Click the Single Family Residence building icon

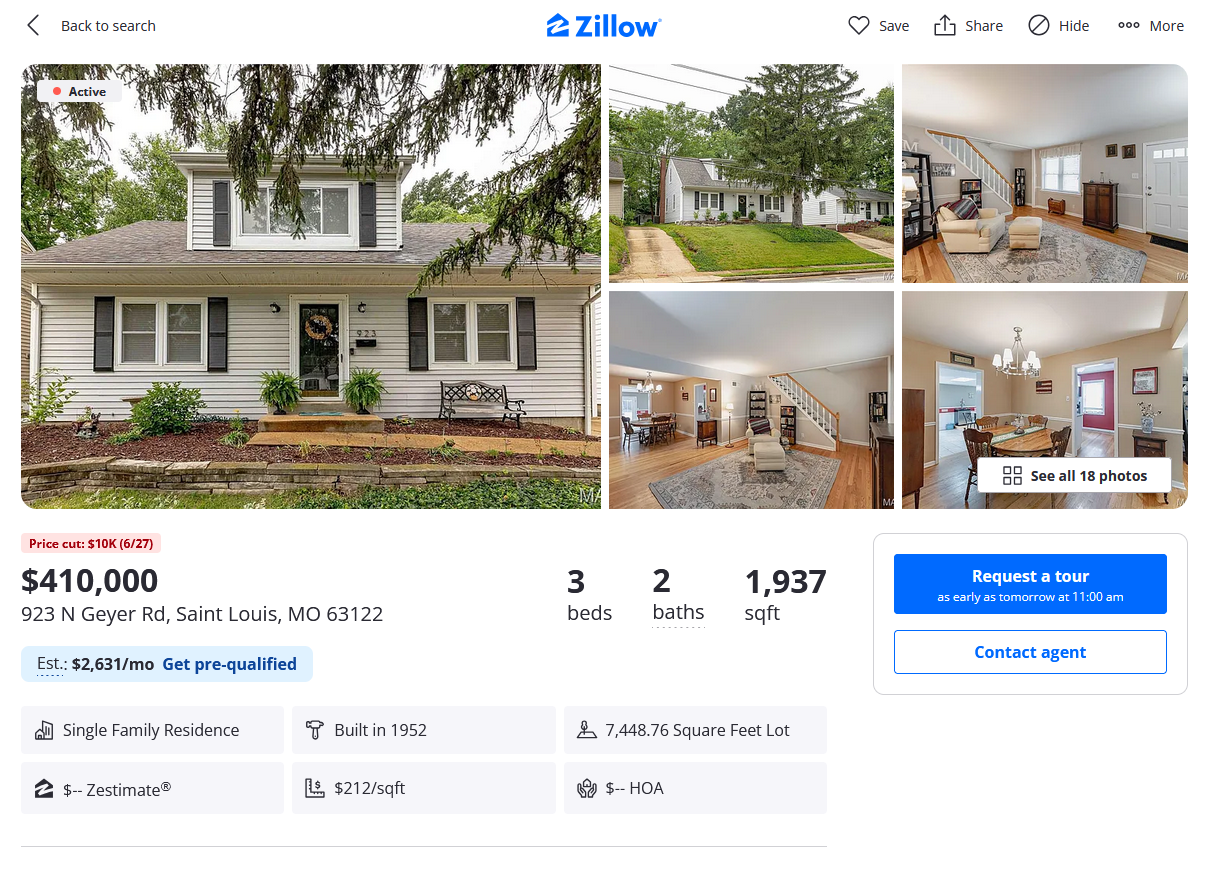(44, 730)
